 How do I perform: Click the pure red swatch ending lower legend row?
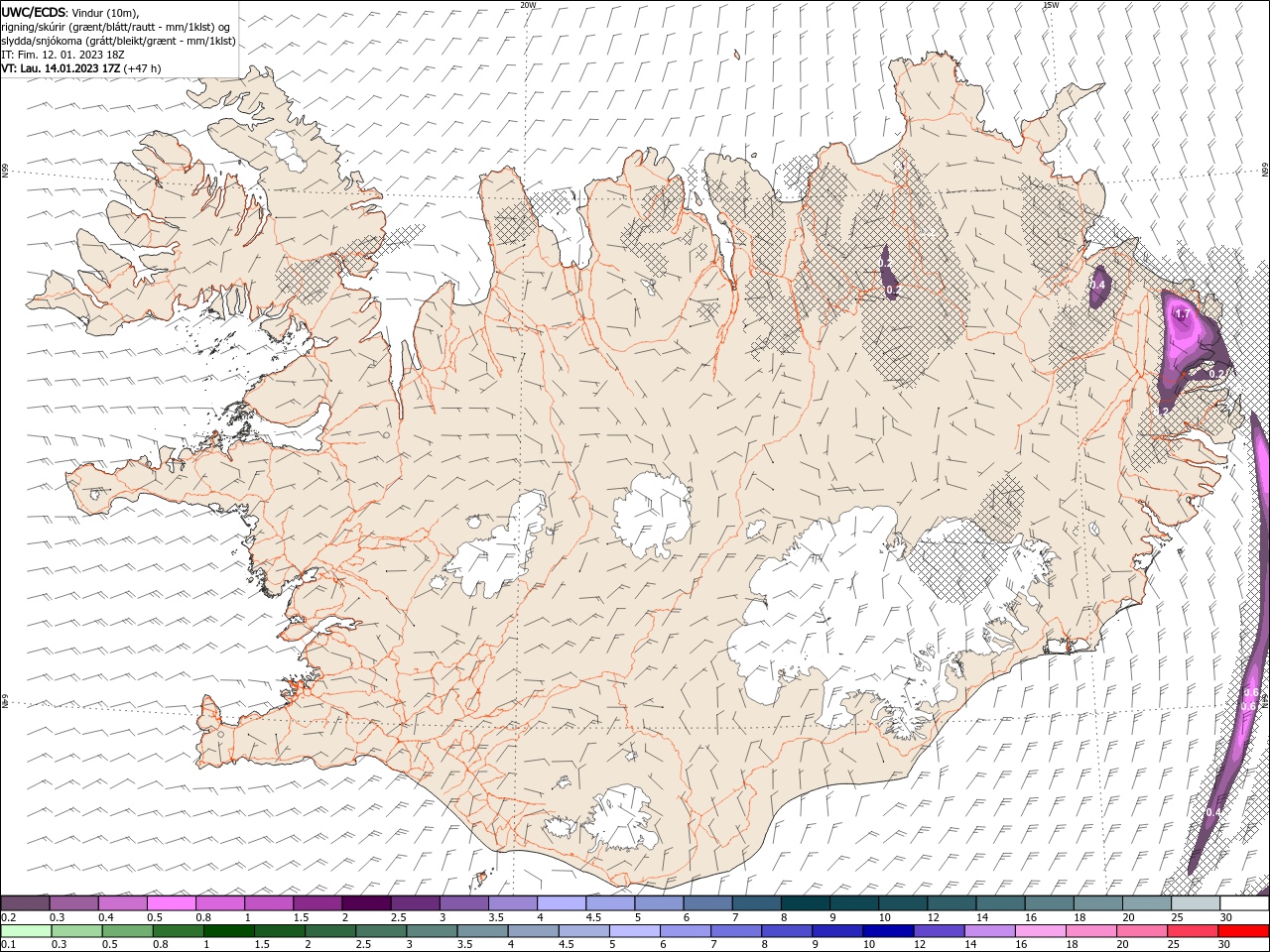coord(1243,931)
